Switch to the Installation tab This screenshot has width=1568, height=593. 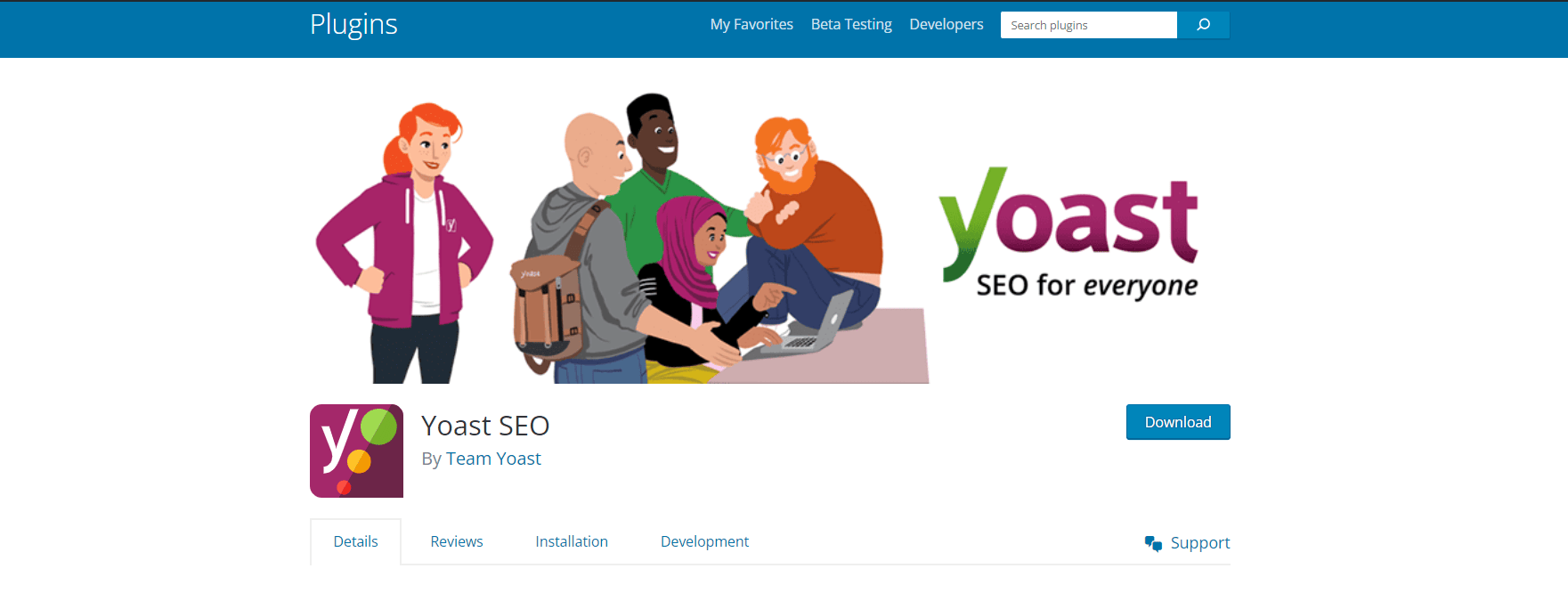pos(572,541)
